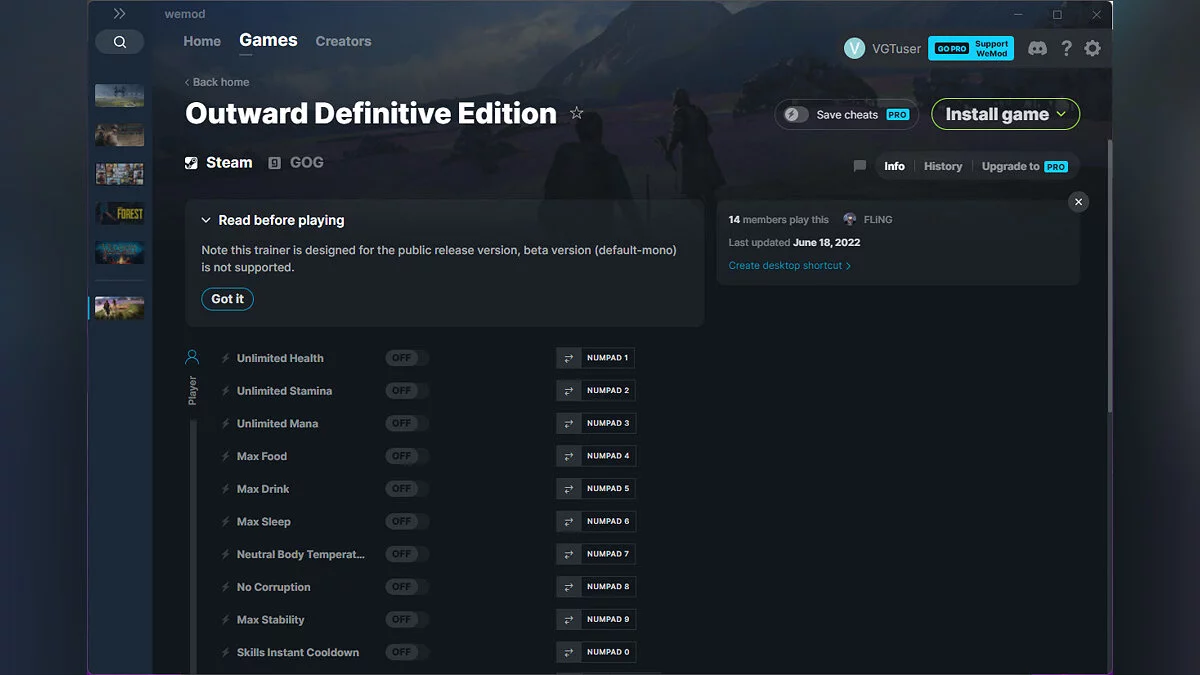
Task: Open the sidebar search
Action: point(119,42)
